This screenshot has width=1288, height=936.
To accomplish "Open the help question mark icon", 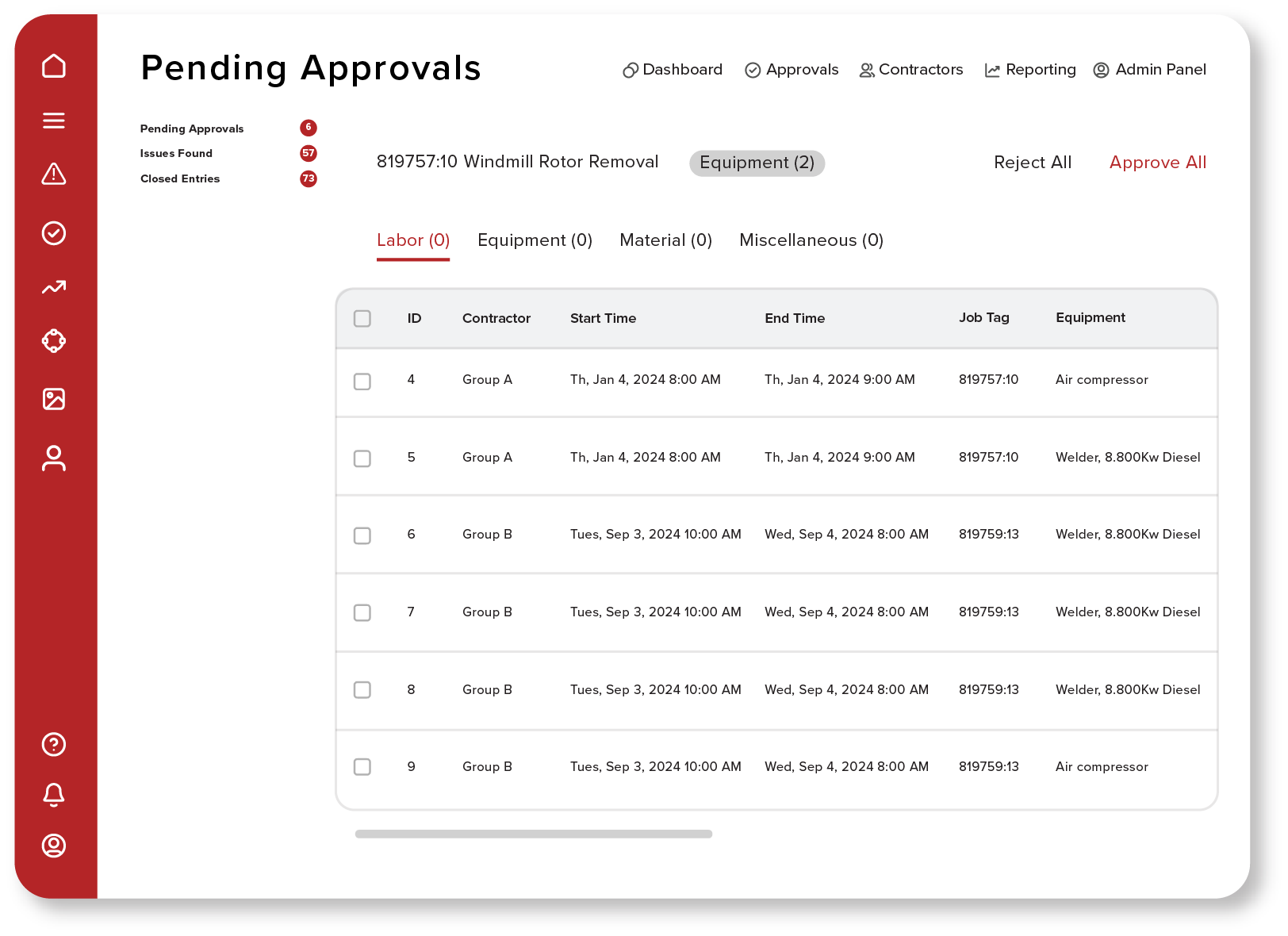I will (x=54, y=744).
